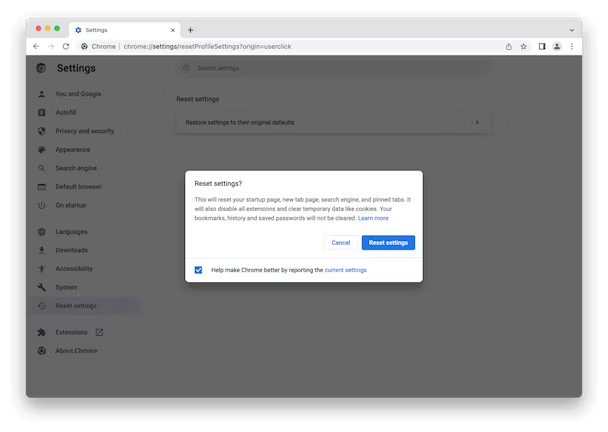Open a new tab with plus button
The image size is (608, 432).
click(190, 30)
